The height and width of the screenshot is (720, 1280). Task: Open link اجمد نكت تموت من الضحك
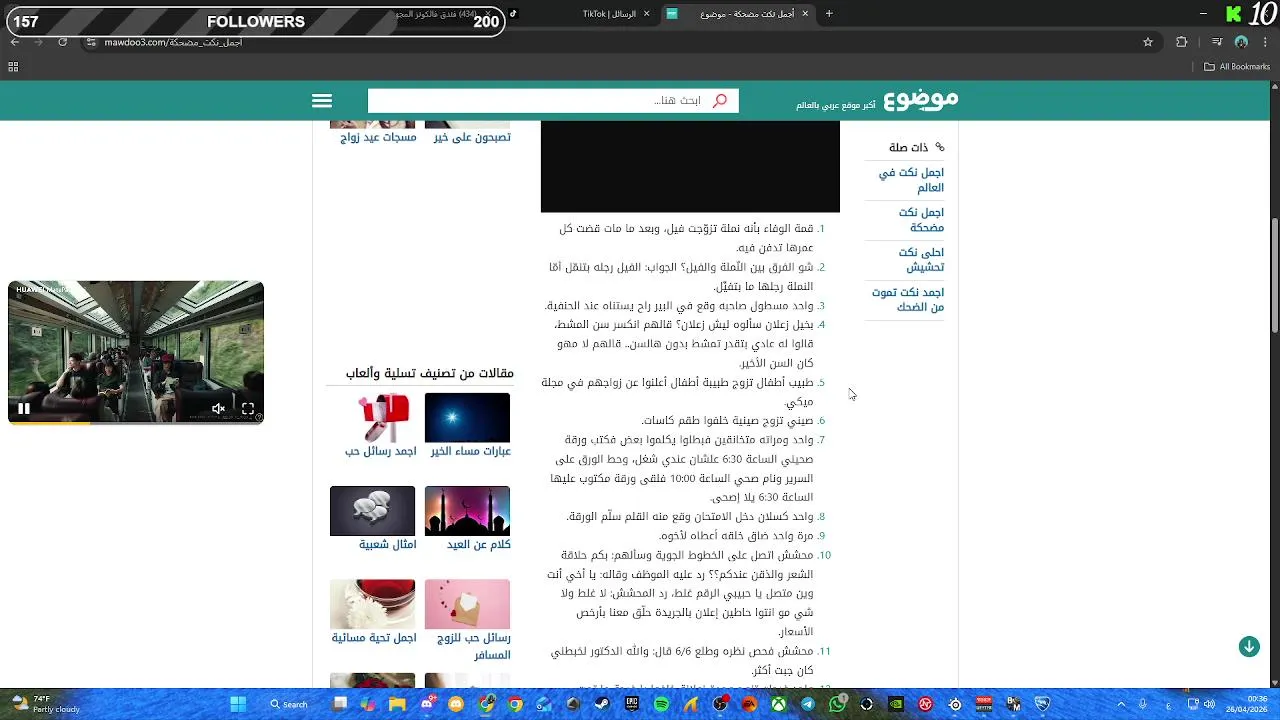(908, 300)
